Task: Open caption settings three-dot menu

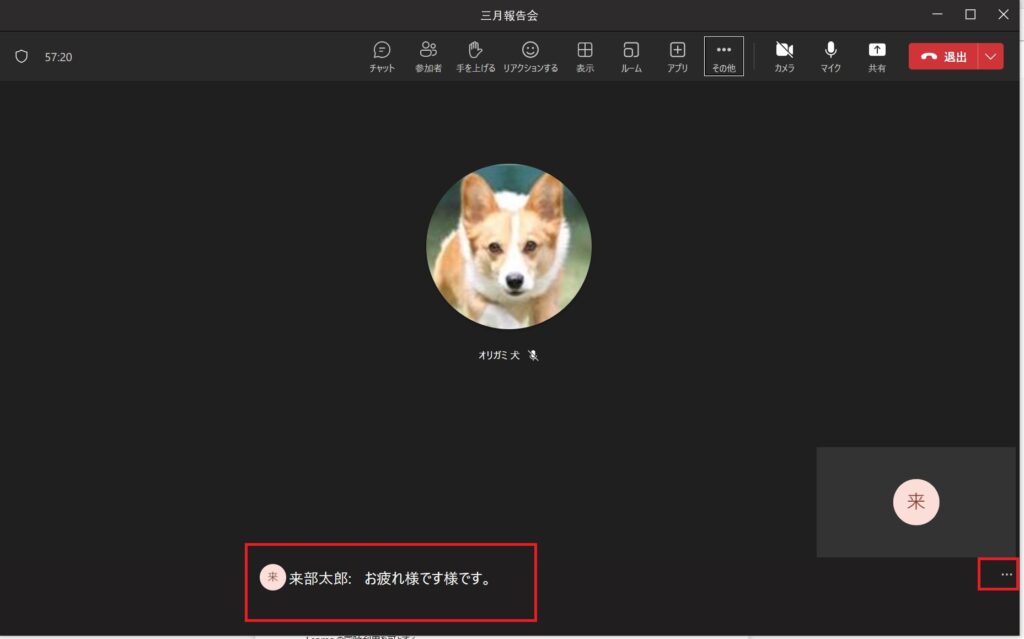Action: click(x=1006, y=574)
